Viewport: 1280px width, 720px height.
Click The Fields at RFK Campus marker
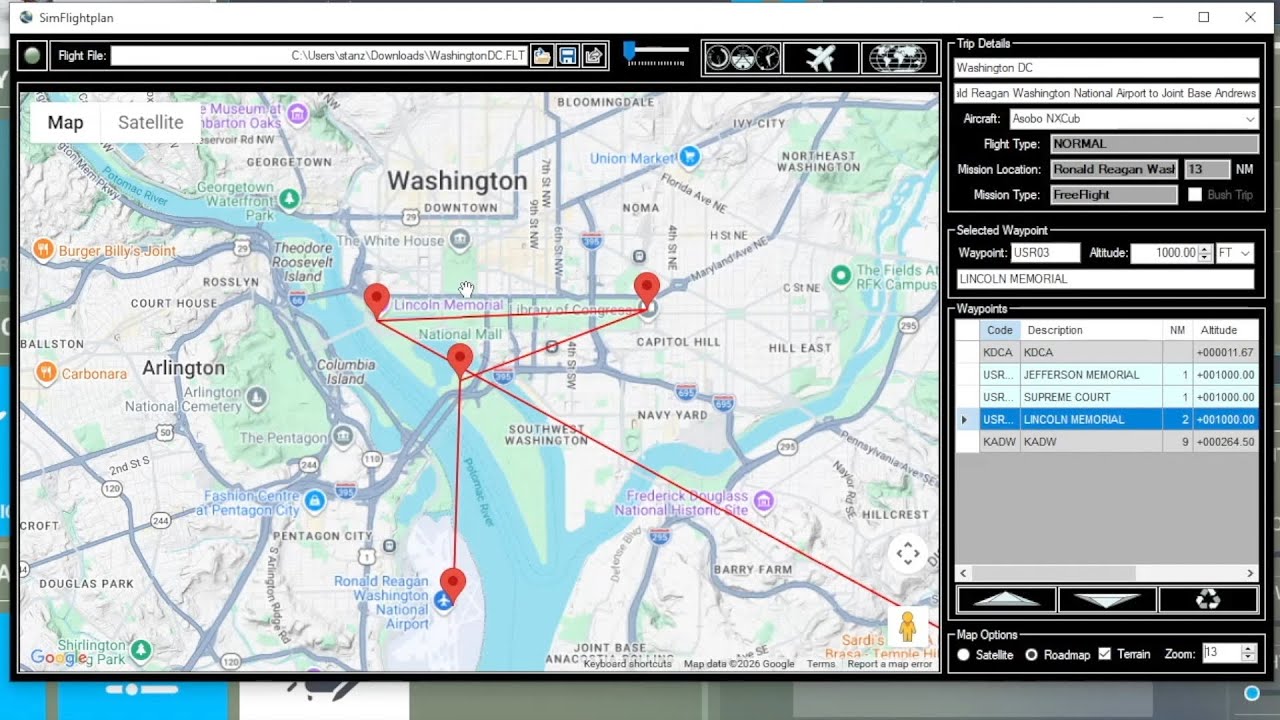point(841,274)
